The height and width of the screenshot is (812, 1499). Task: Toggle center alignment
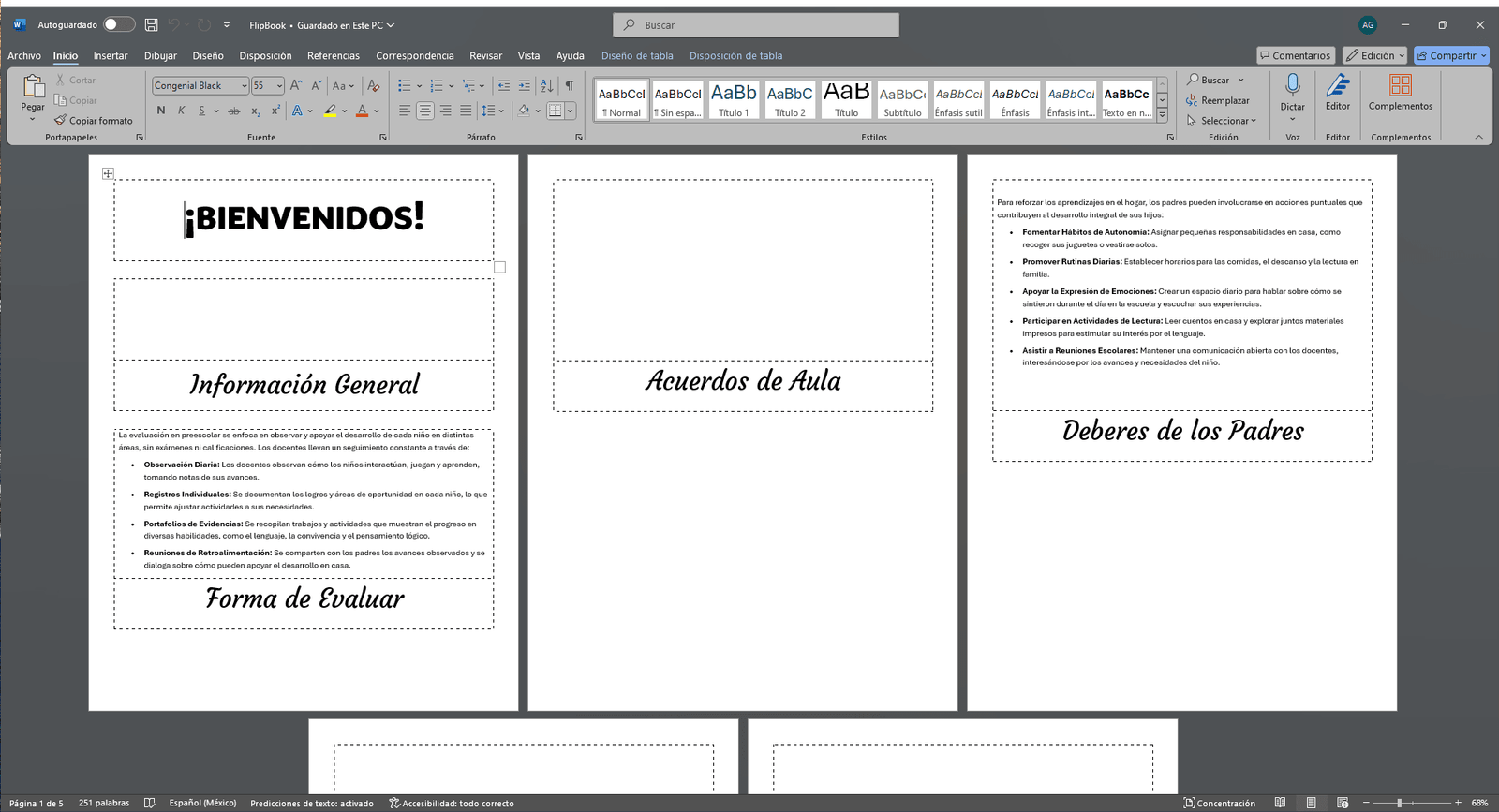425,111
